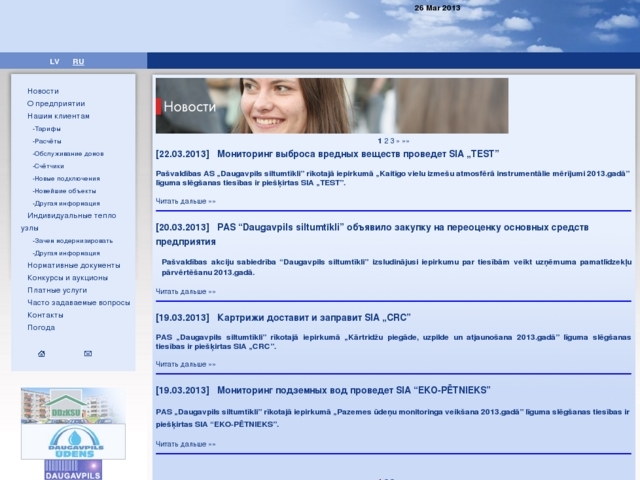Open the Новые подключения submenu item

pos(66,178)
